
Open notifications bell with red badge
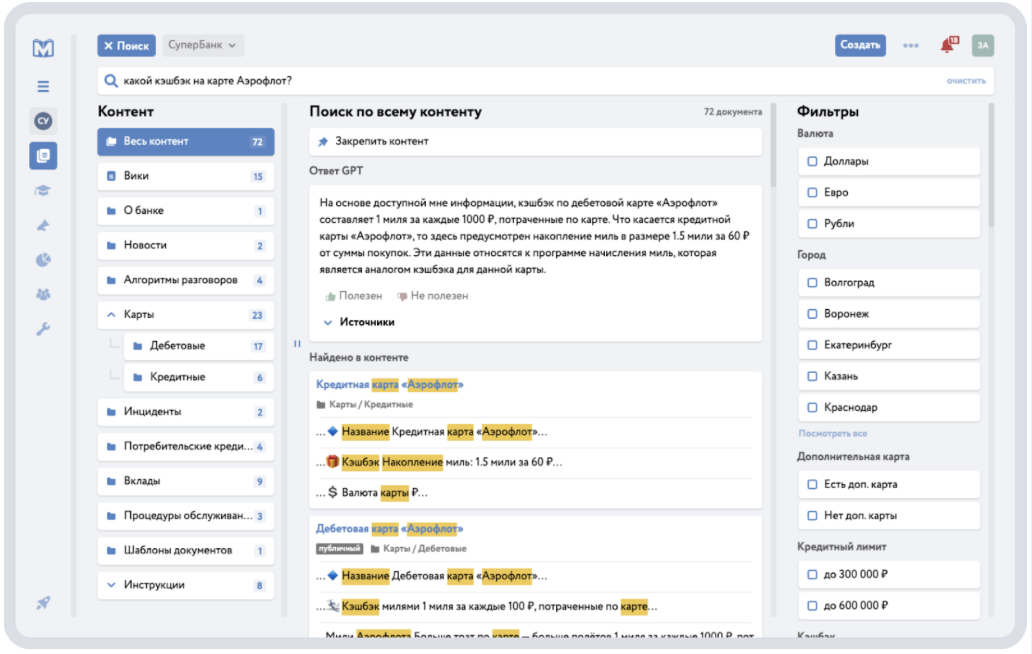(x=947, y=45)
